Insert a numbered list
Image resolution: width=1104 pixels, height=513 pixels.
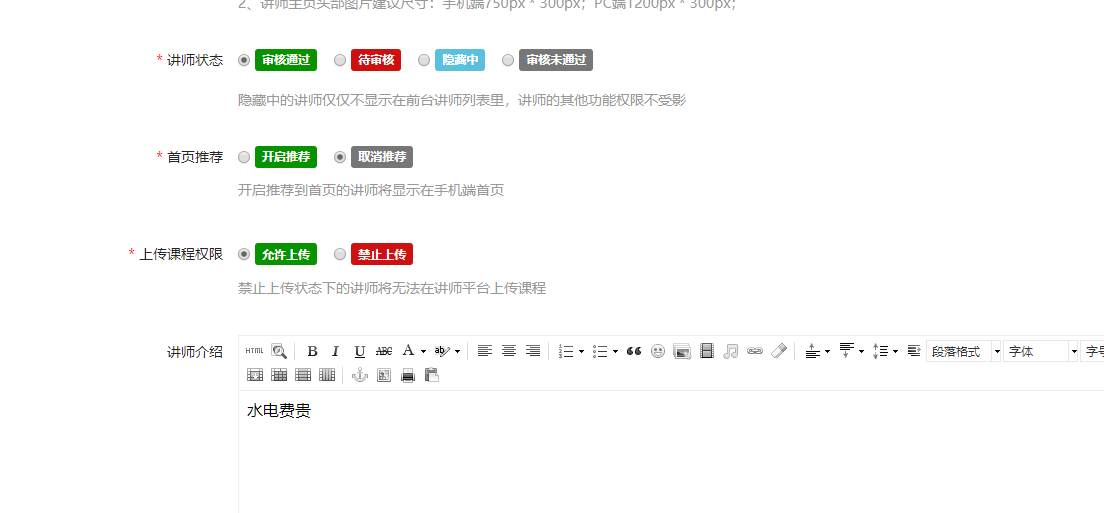(x=566, y=351)
